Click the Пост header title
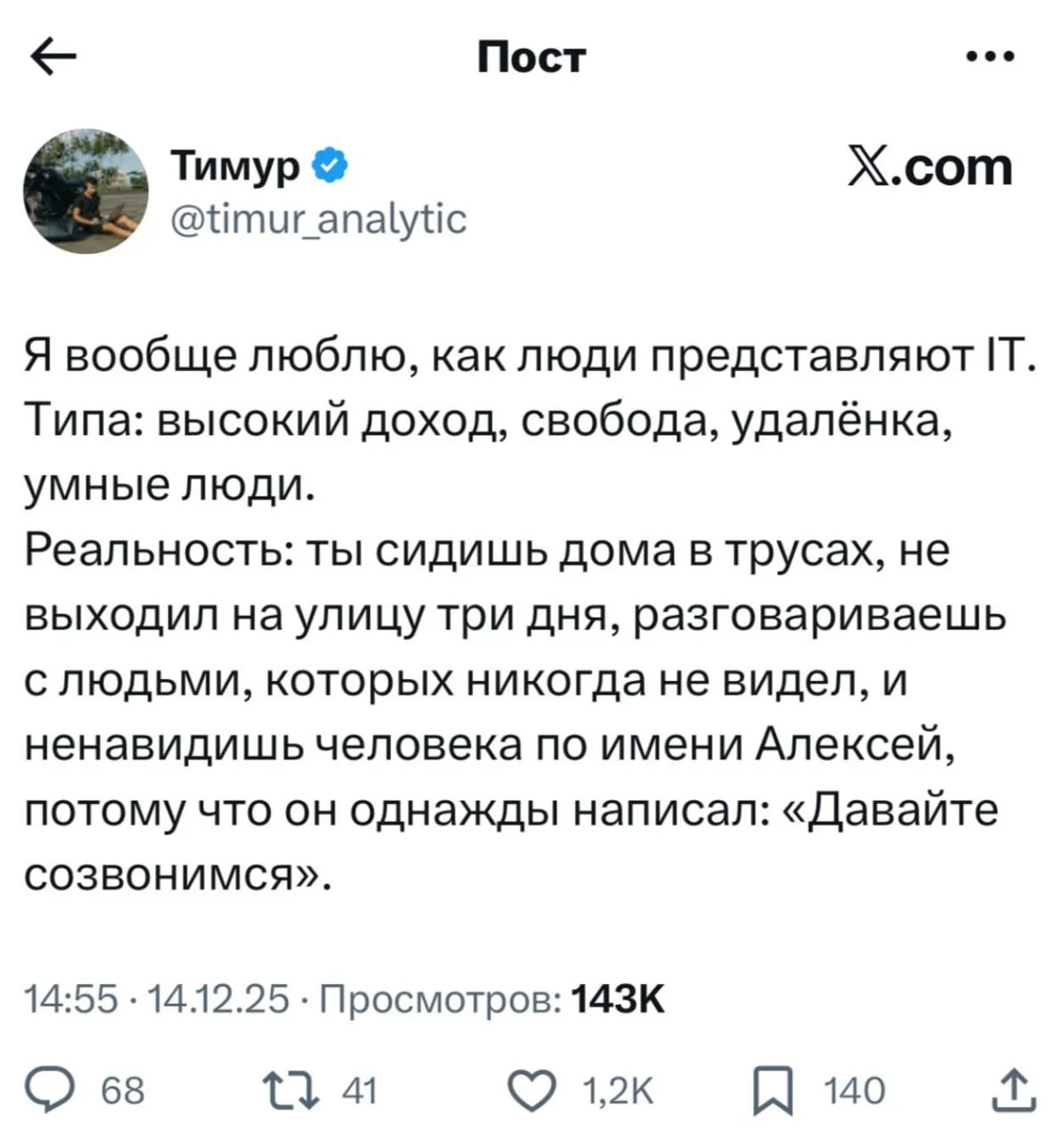The height and width of the screenshot is (1141, 1064). coord(532,57)
